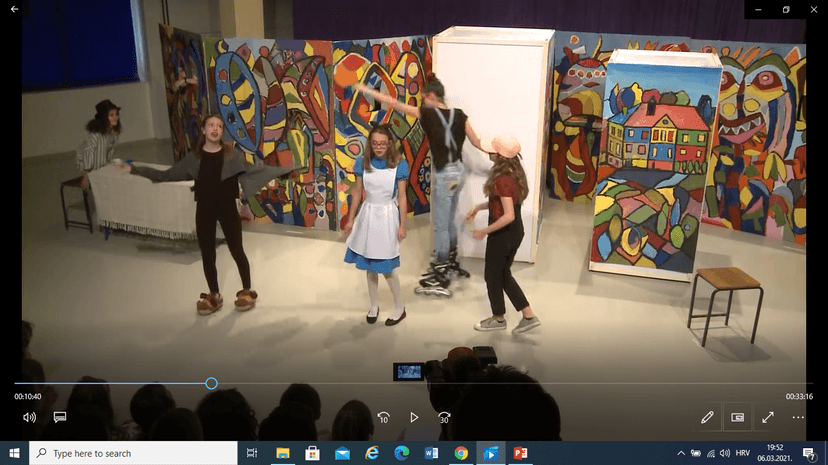Open File Explorer from the taskbar
This screenshot has width=828, height=465.
tap(282, 453)
